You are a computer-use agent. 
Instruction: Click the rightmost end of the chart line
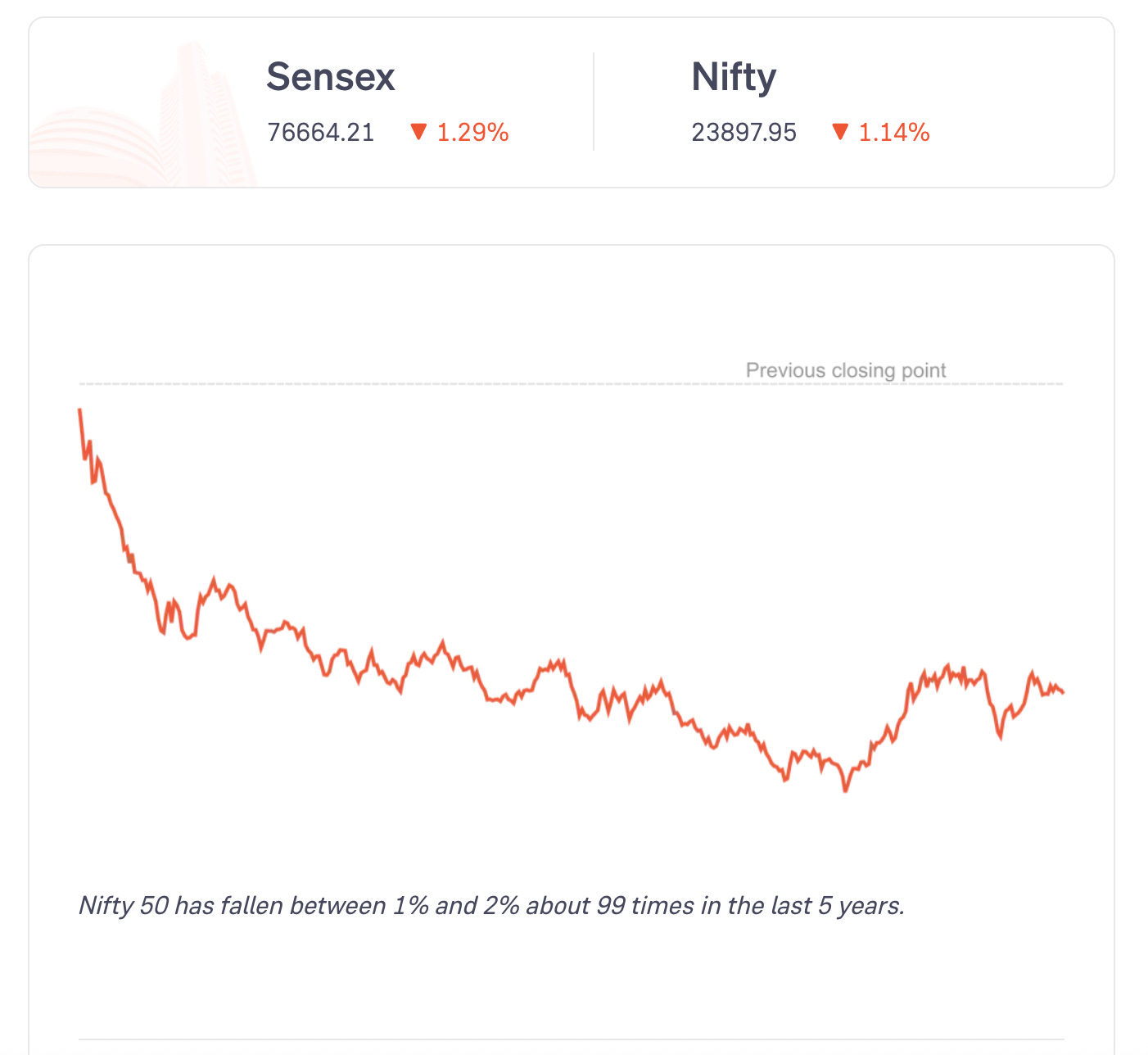pos(1062,693)
